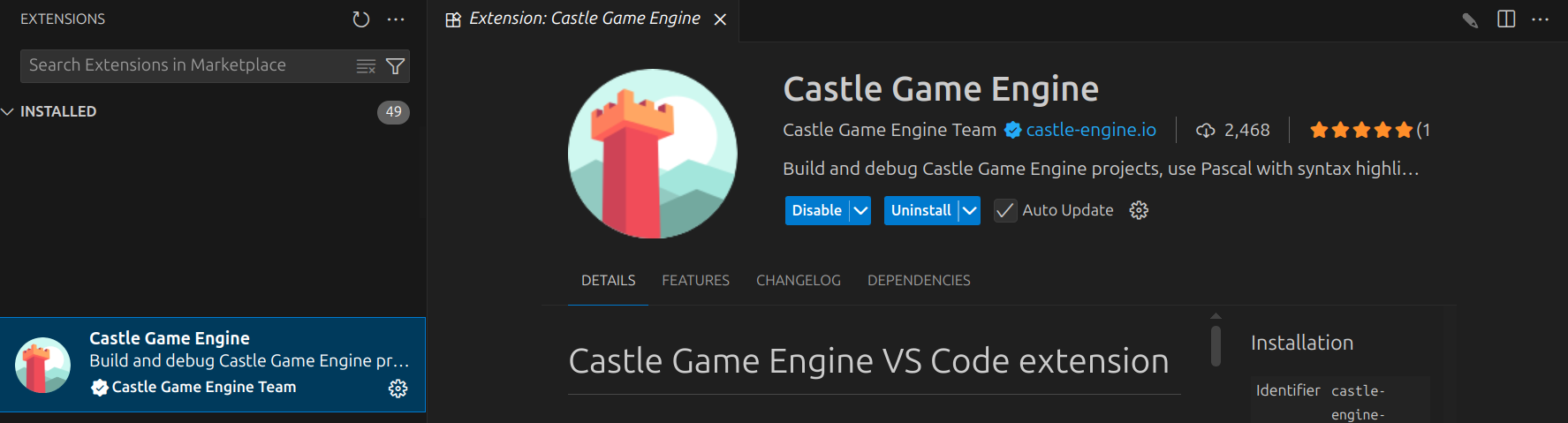The height and width of the screenshot is (423, 1568).
Task: Open editor More Actions ellipsis menu
Action: 1541,19
